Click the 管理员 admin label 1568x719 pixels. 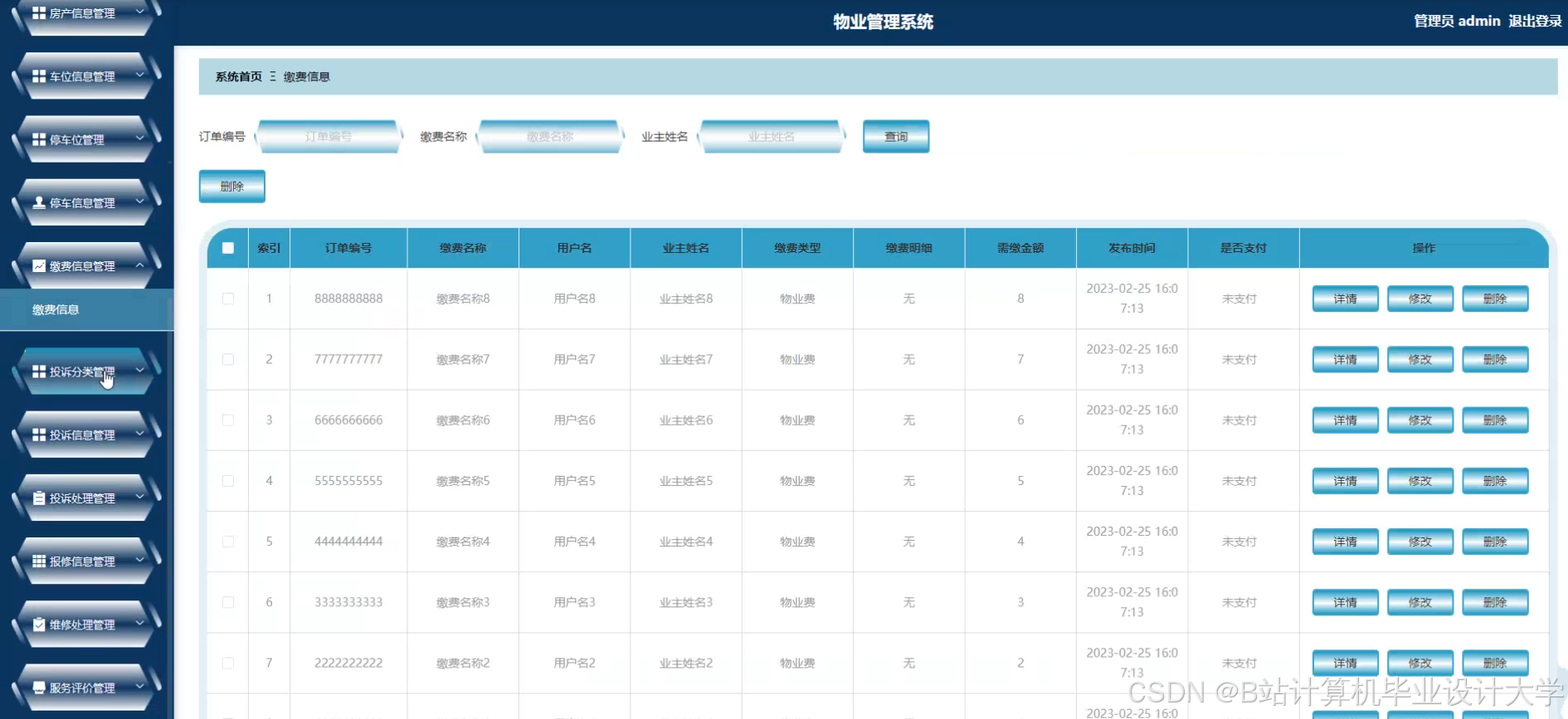pyautogui.click(x=1457, y=21)
